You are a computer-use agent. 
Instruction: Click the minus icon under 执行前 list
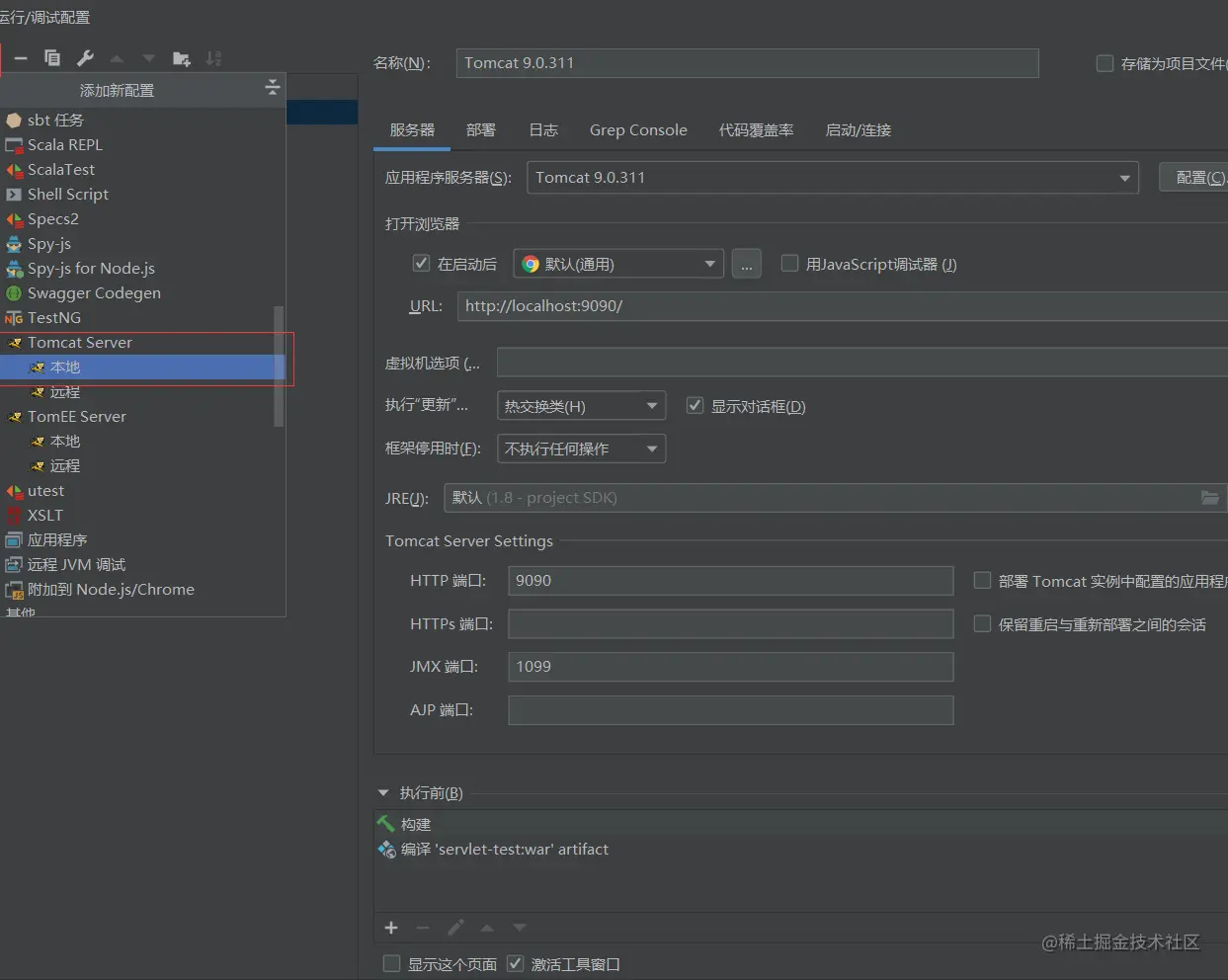pyautogui.click(x=423, y=928)
